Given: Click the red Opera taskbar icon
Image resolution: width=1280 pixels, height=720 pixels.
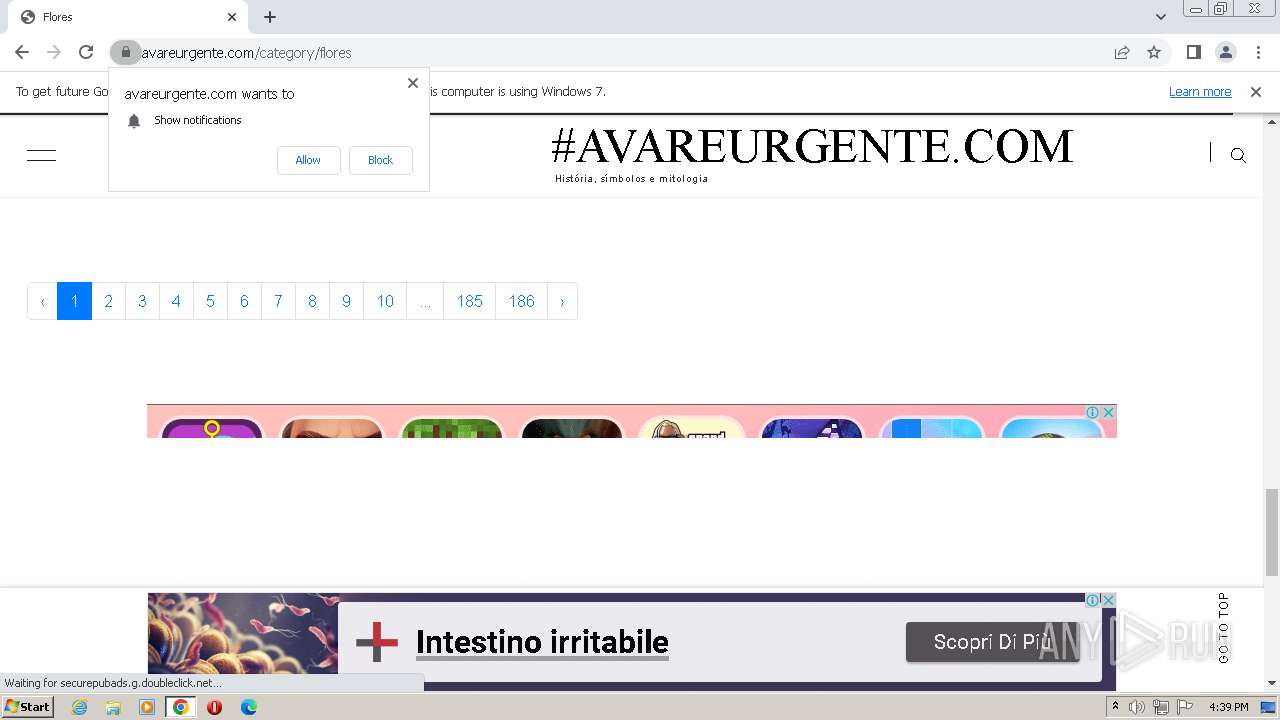Looking at the screenshot, I should 214,707.
